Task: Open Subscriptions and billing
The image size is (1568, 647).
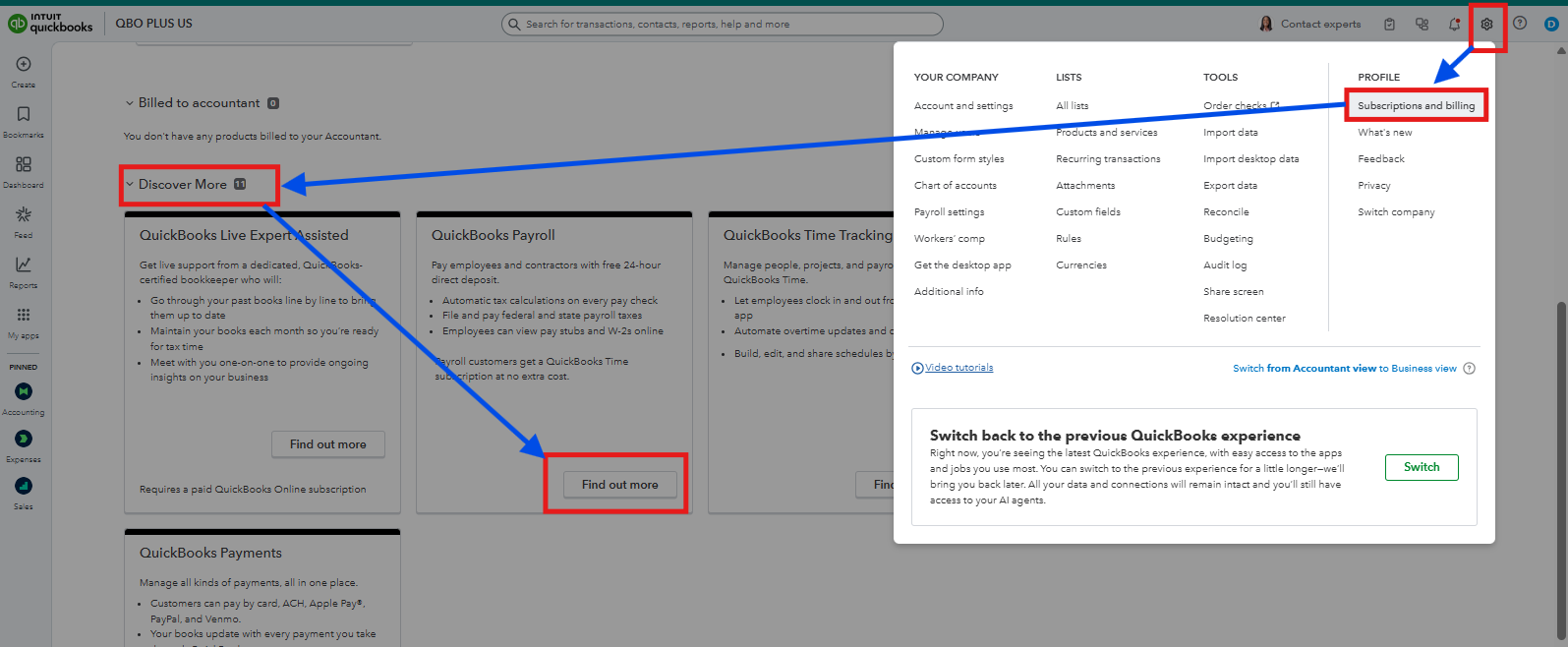Action: click(x=1417, y=106)
